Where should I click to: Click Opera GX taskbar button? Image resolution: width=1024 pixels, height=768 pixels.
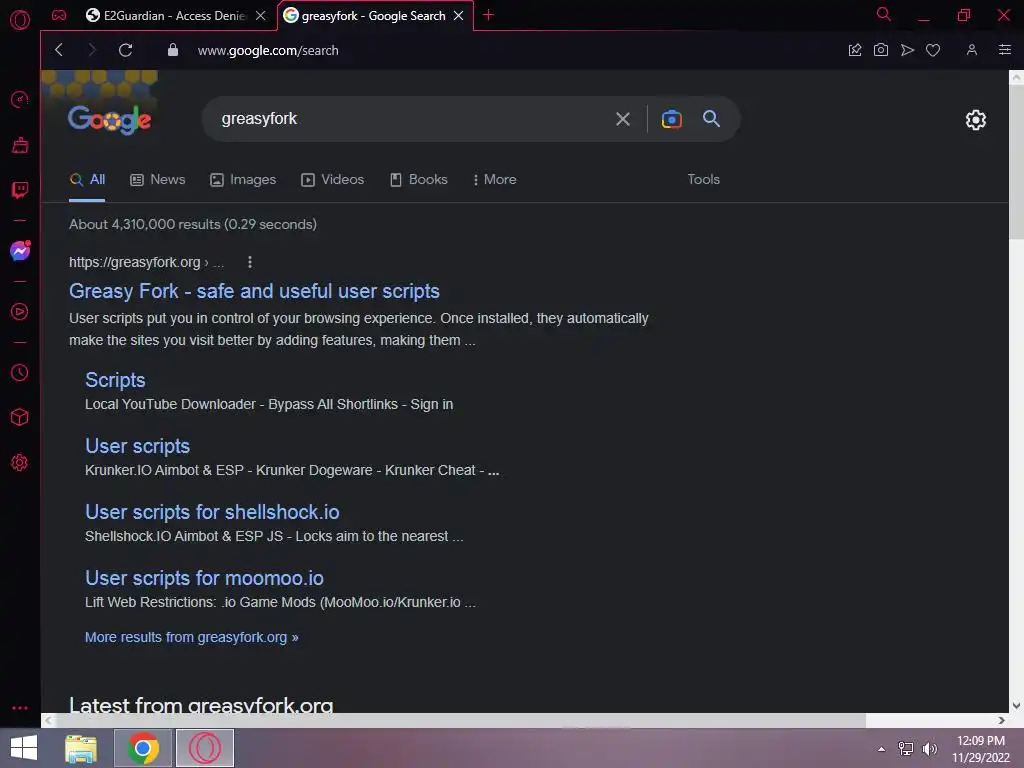[x=205, y=748]
